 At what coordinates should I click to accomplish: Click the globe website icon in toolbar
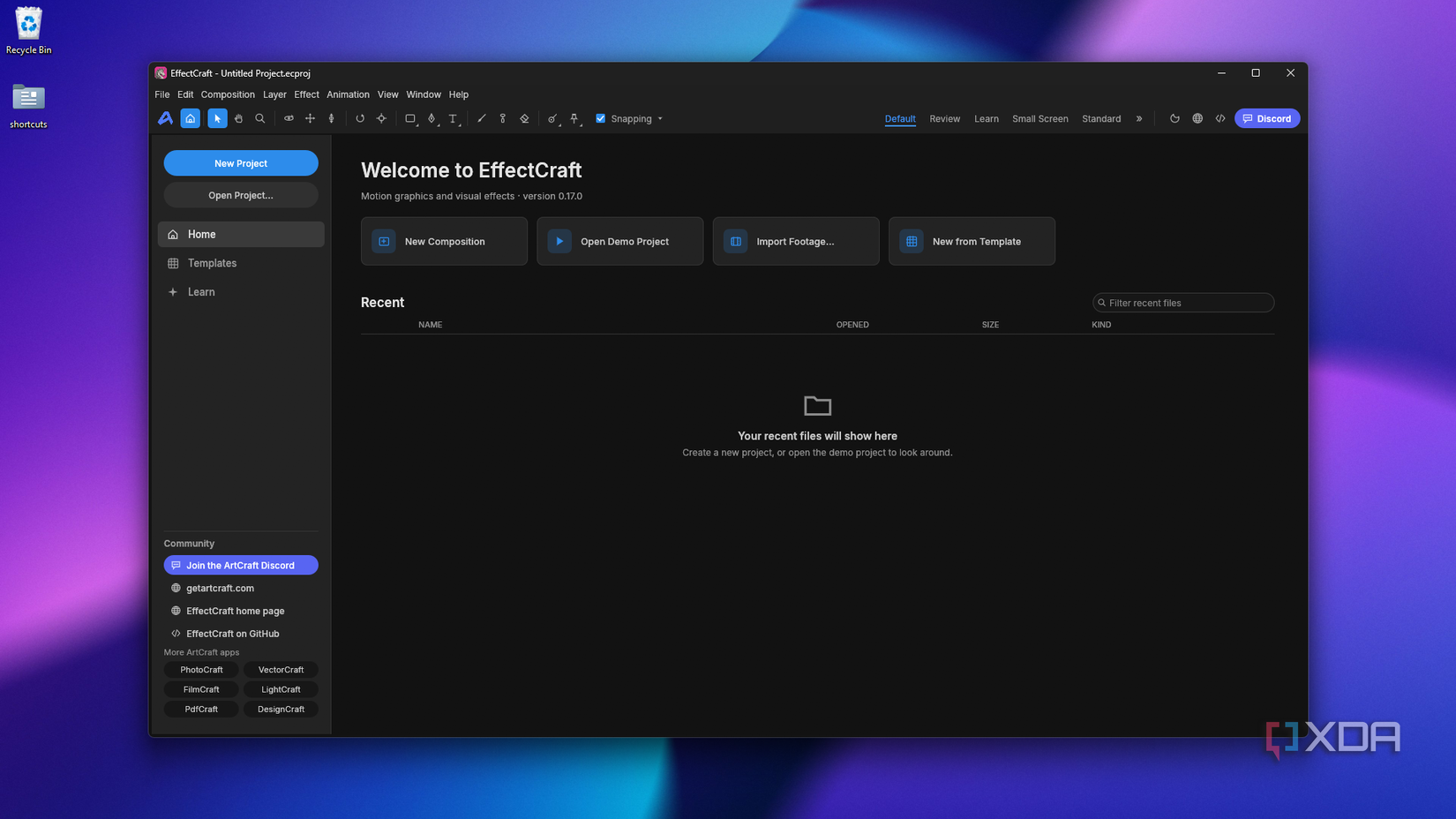tap(1197, 118)
